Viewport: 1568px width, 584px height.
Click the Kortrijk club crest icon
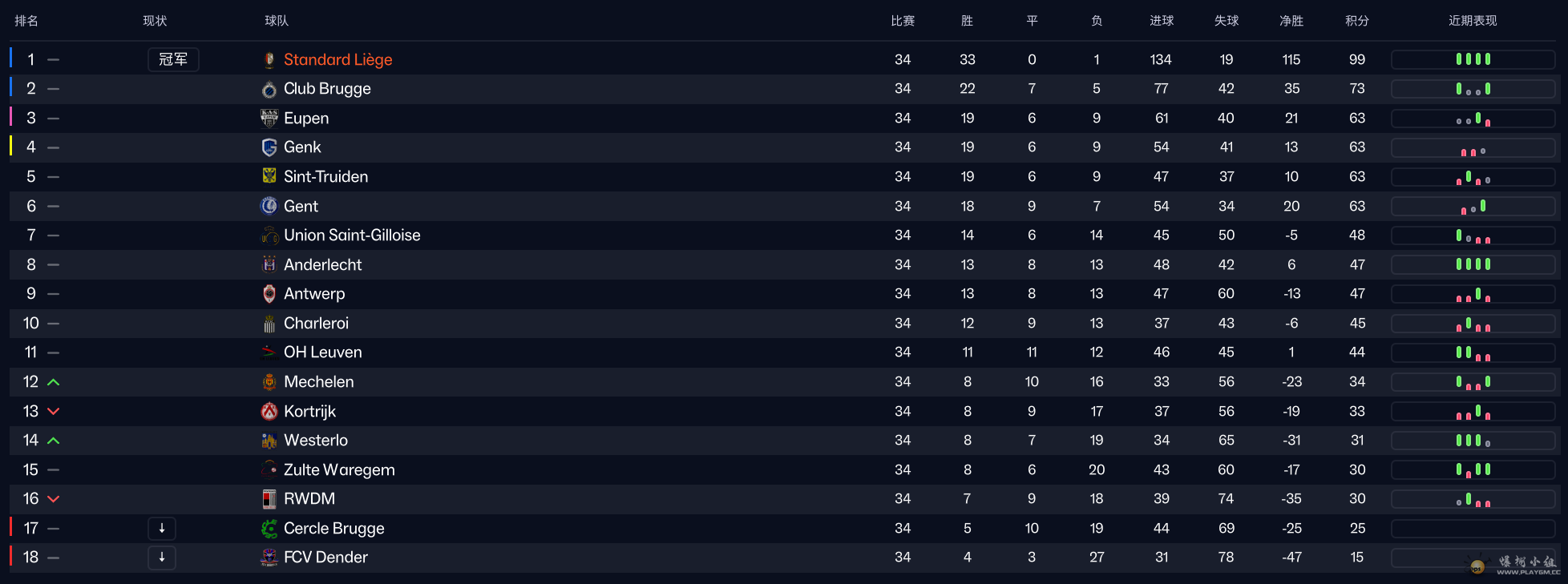tap(269, 411)
